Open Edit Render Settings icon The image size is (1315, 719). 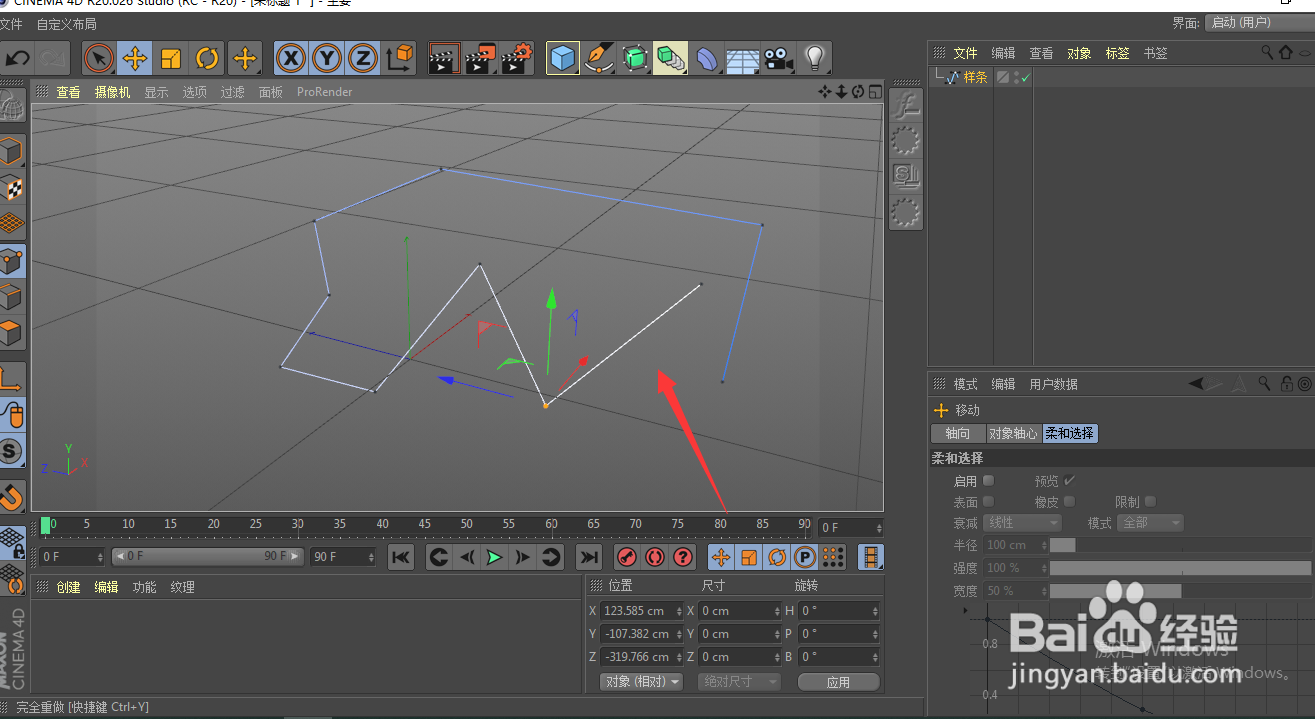517,59
